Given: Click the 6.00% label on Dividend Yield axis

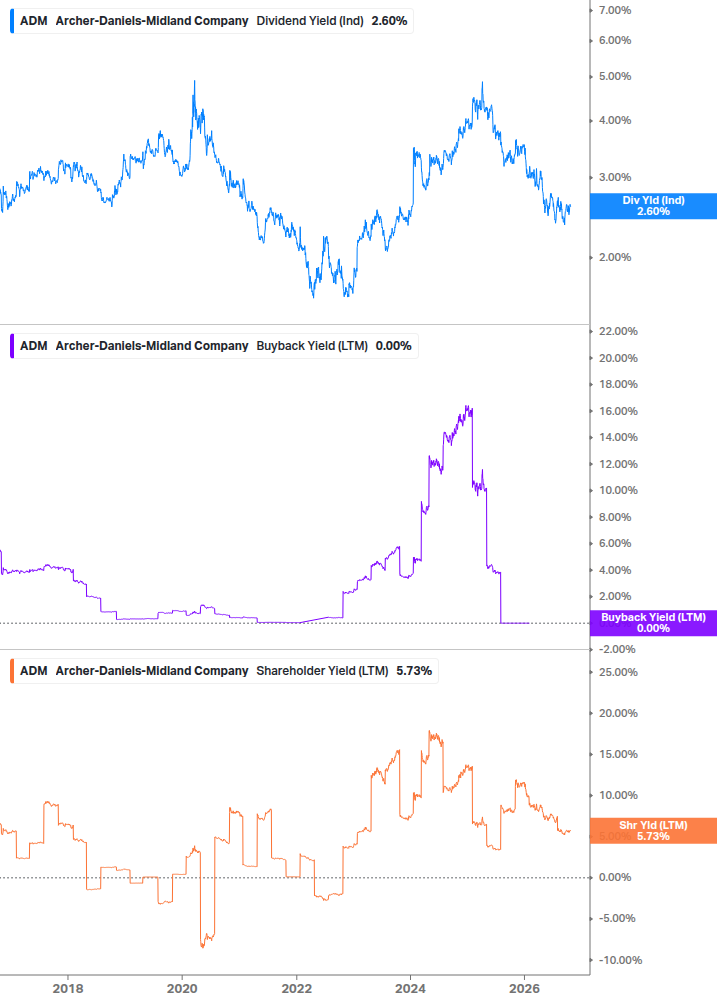Looking at the screenshot, I should 615,40.
